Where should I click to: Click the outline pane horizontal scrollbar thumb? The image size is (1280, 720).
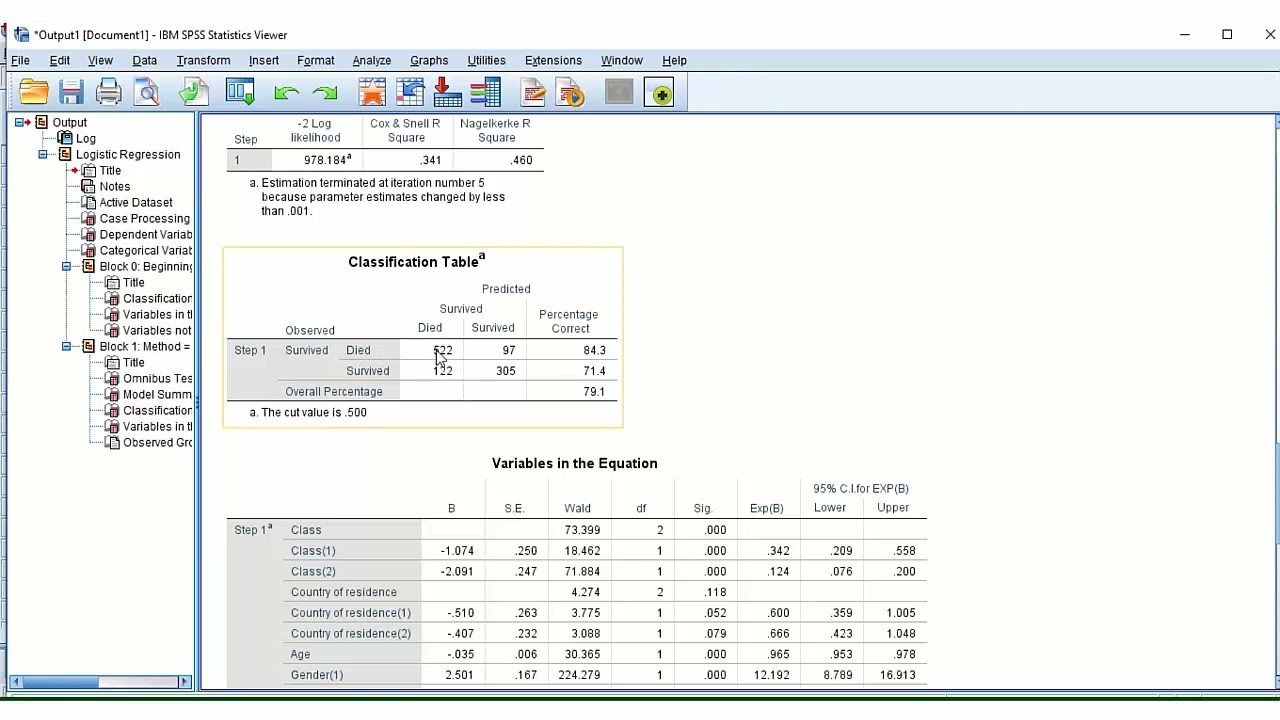click(61, 682)
